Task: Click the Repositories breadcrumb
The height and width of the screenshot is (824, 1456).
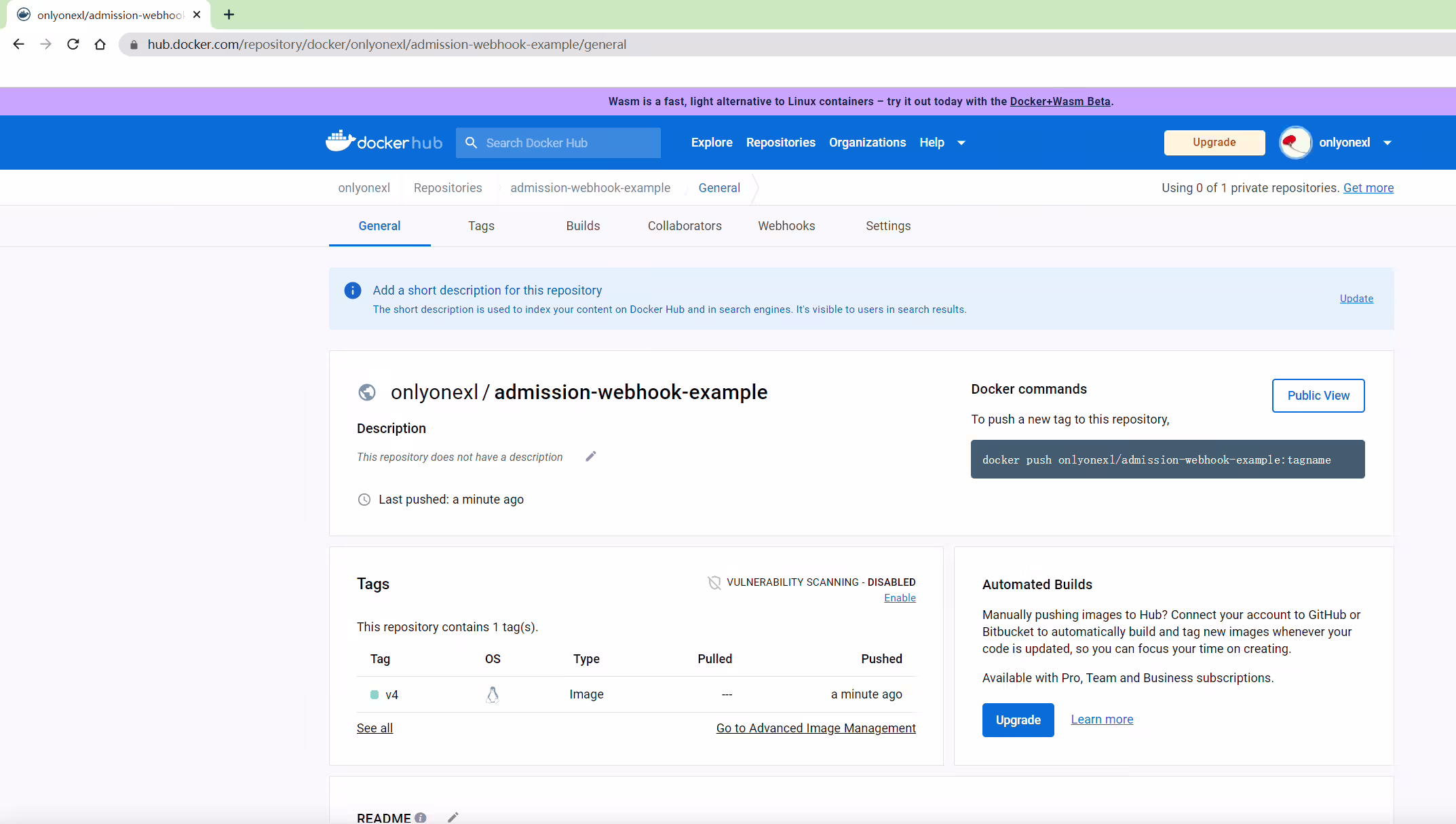Action: [448, 188]
